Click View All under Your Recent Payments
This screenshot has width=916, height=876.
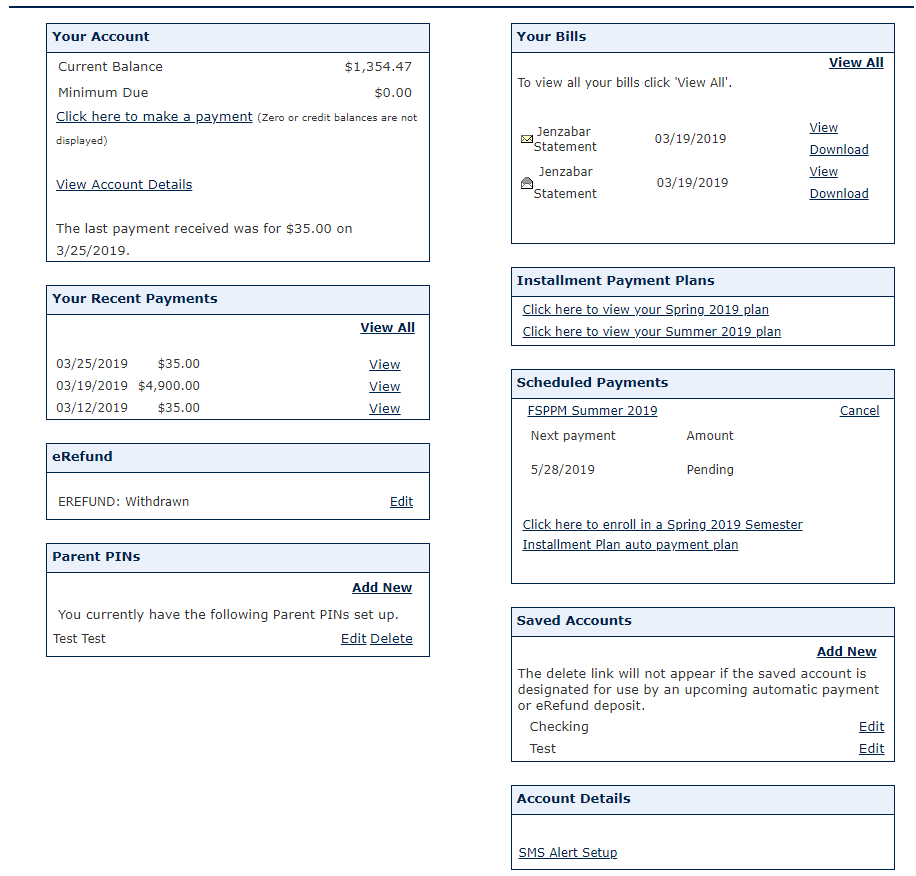tap(387, 327)
